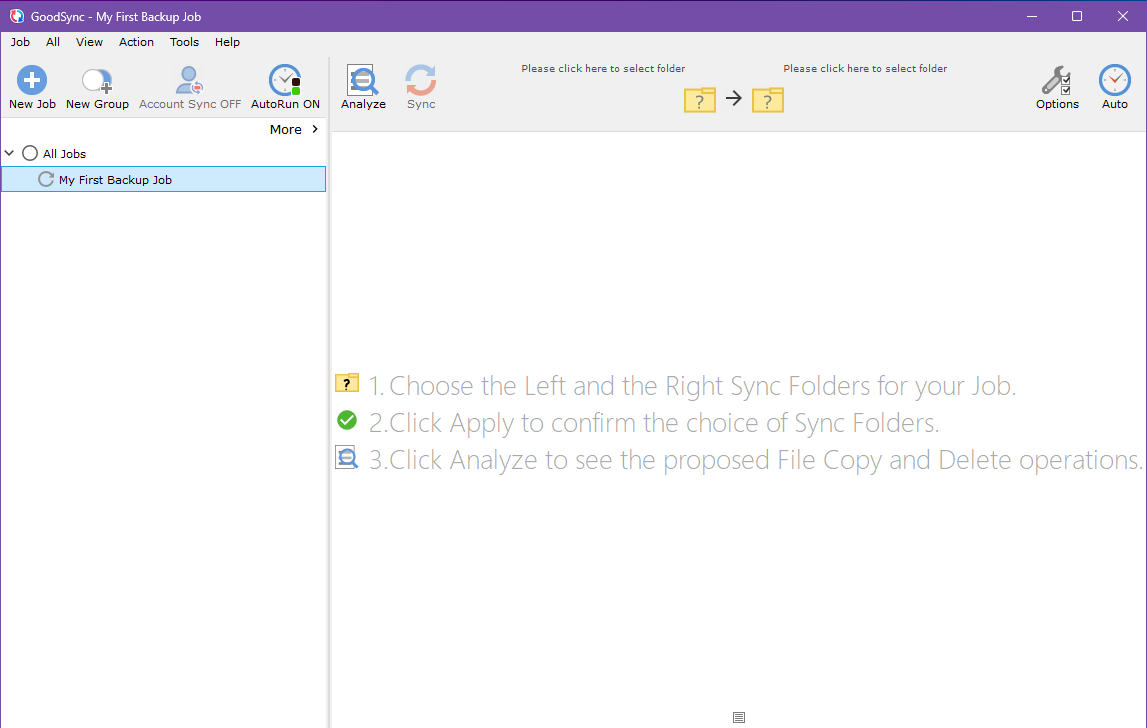The image size is (1147, 728).
Task: Run Analyze with the magnifier icon
Action: [x=363, y=87]
